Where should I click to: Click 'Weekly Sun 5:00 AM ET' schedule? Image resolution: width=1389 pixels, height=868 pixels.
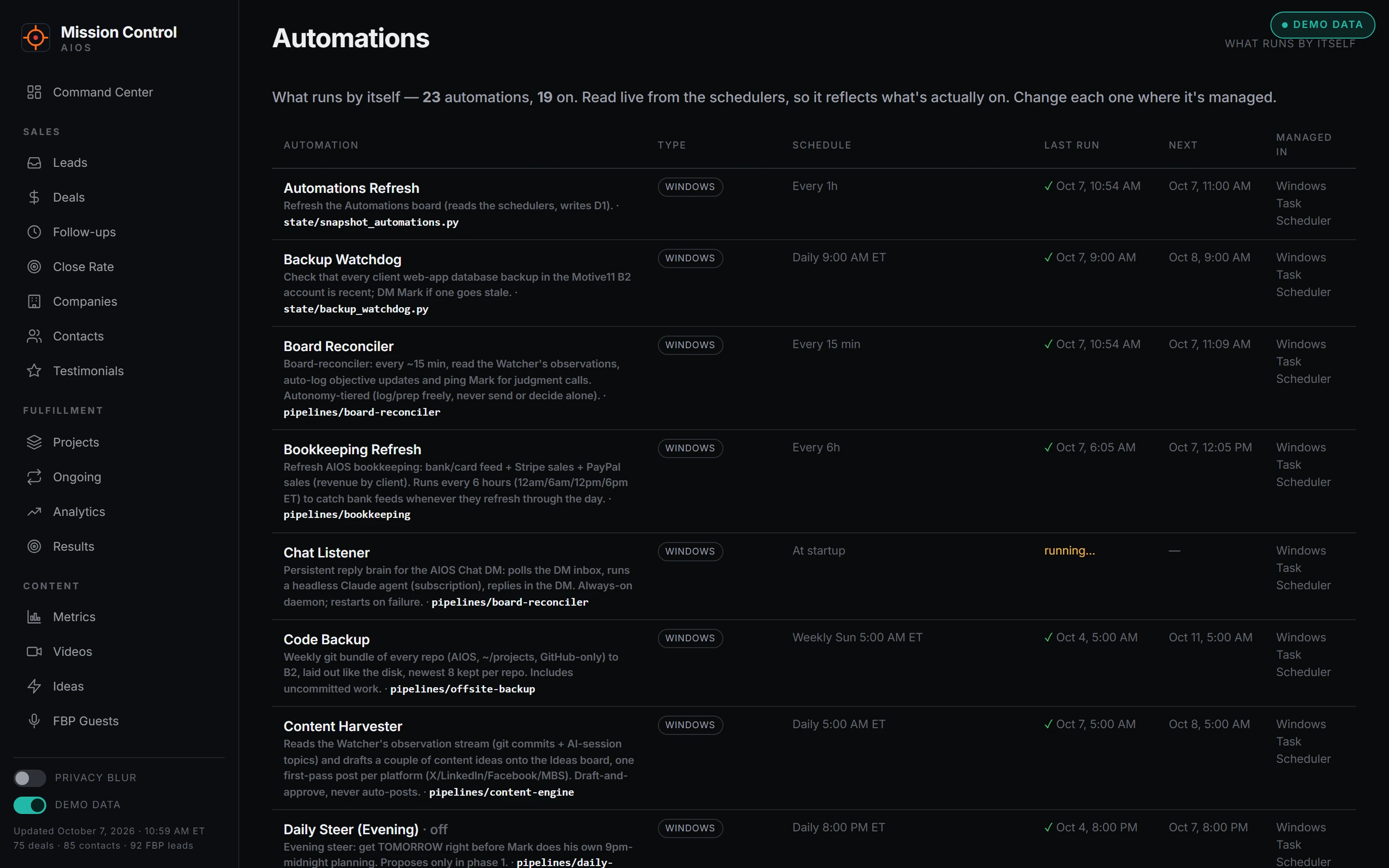pos(857,637)
